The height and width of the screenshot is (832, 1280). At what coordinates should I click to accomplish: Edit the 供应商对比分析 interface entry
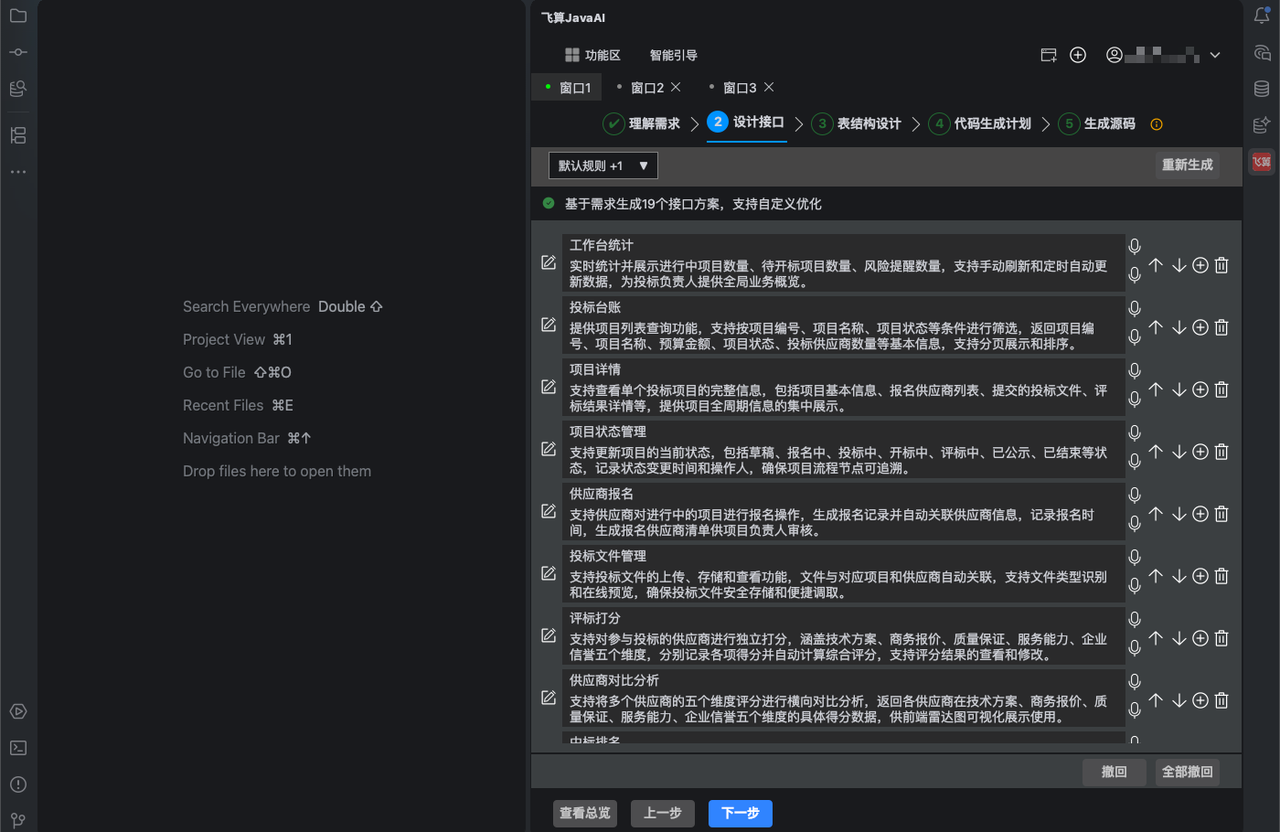(x=548, y=697)
